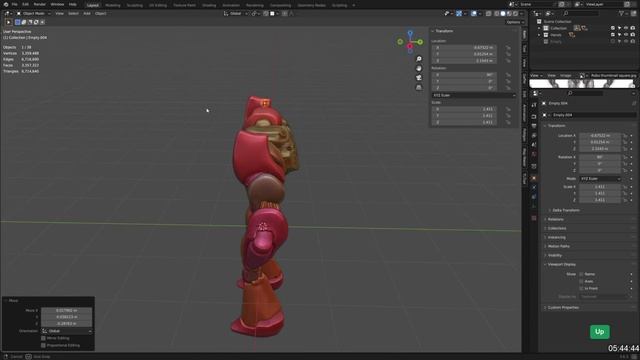Hide the second collection via its eye icon
Image resolution: width=640 pixels, height=360 pixels.
pos(626,35)
